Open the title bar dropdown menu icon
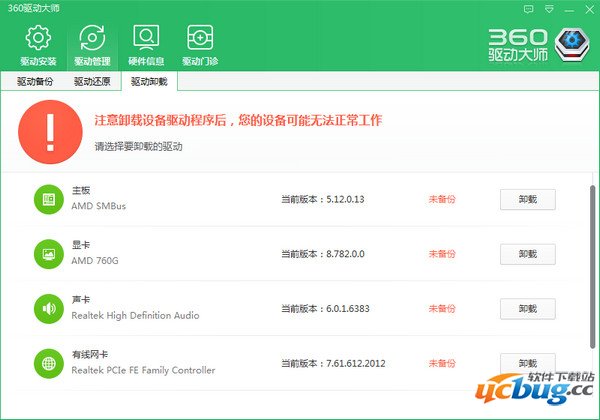Screen dimensions: 600x420 (549, 9)
